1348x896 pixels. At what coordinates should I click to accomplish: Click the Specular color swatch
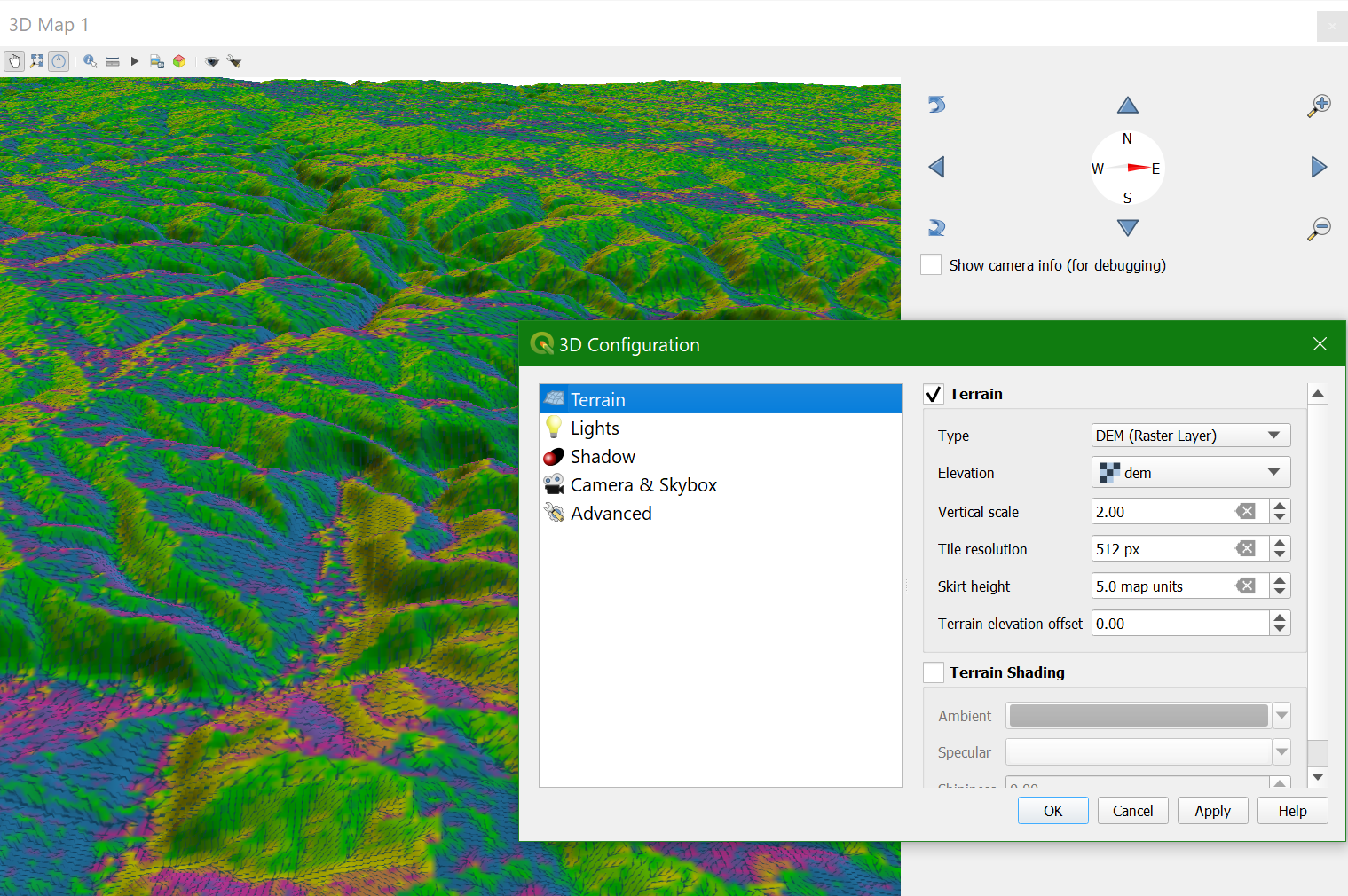(x=1139, y=752)
